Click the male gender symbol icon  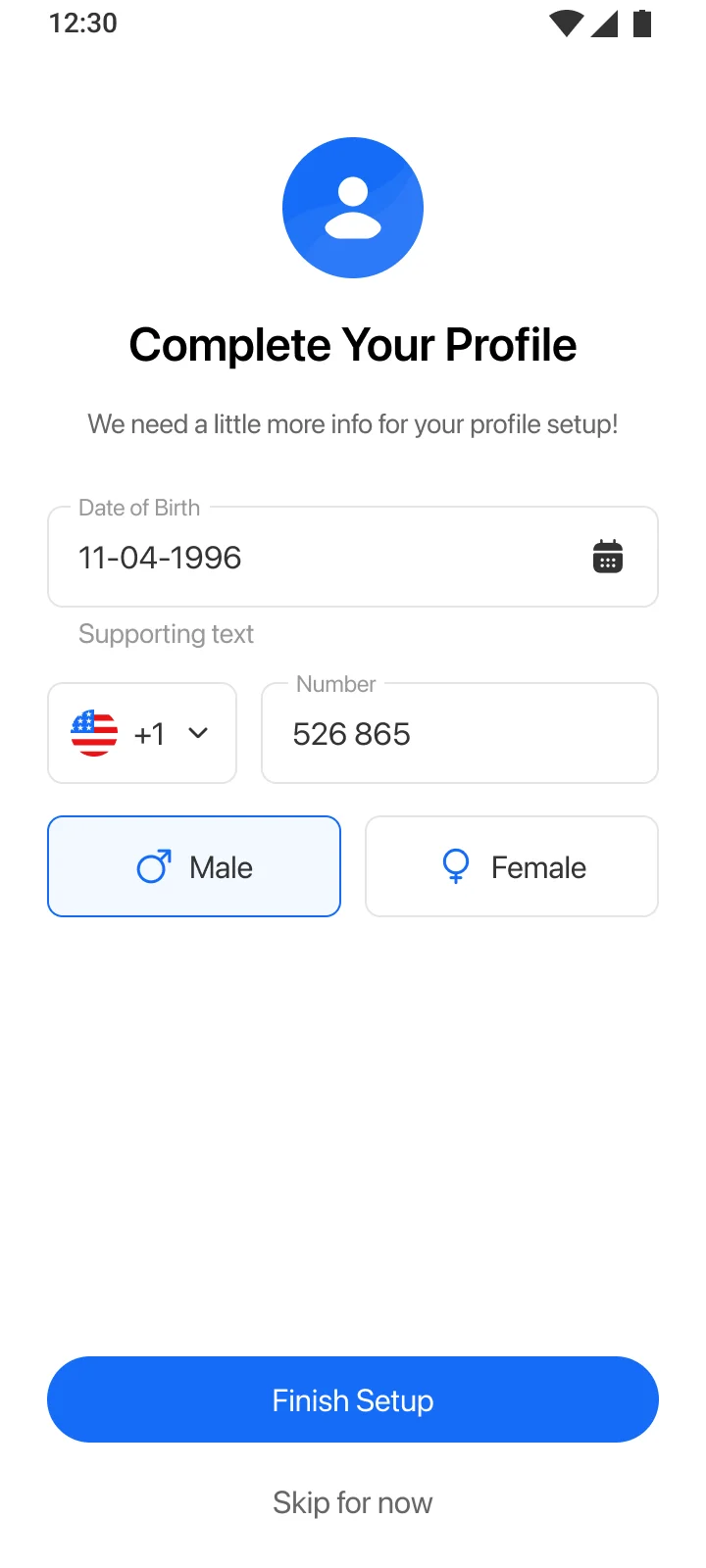(x=154, y=866)
